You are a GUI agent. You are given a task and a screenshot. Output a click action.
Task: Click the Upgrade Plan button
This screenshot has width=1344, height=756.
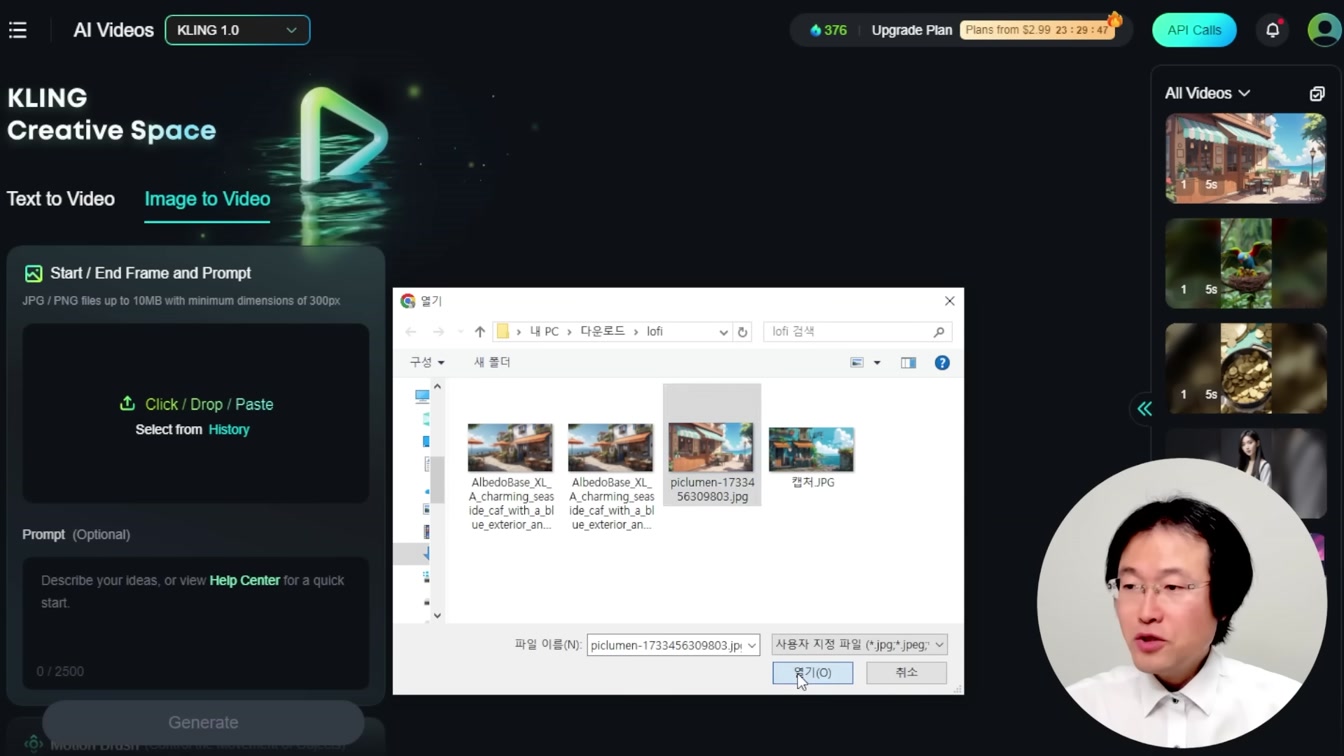pyautogui.click(x=911, y=30)
